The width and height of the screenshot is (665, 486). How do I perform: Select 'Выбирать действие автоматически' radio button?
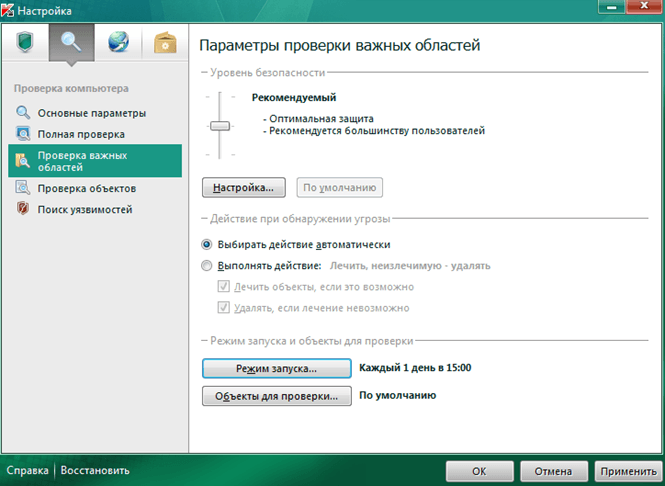tap(207, 244)
